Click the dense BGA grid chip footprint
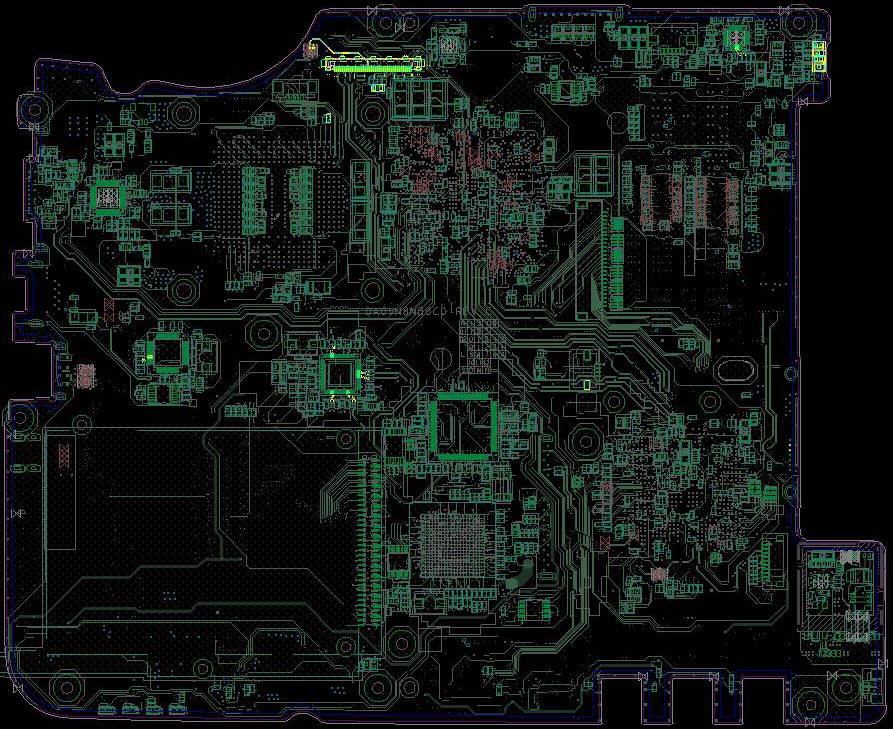The height and width of the screenshot is (729, 893). 448,545
